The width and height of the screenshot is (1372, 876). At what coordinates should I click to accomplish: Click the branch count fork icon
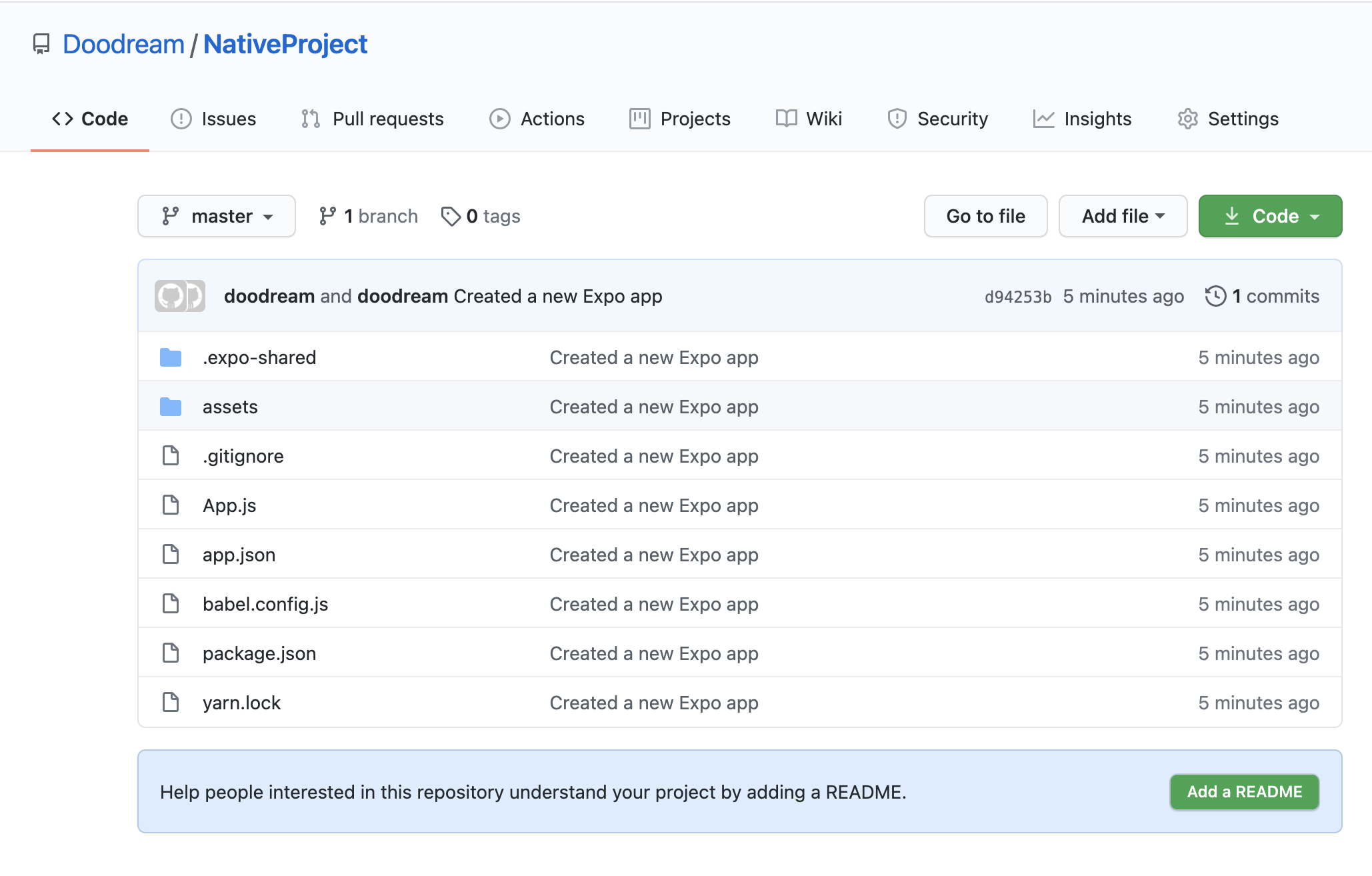327,216
